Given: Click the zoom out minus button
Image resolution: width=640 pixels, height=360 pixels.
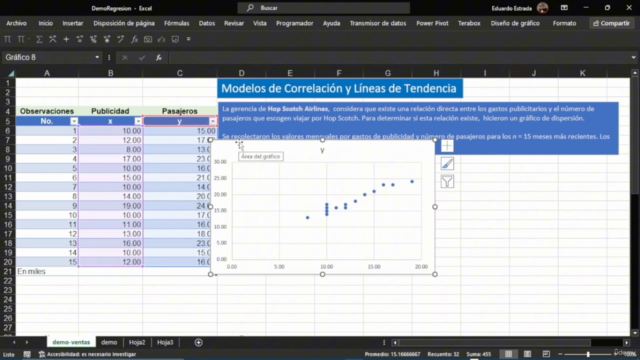Looking at the screenshot, I should (560, 354).
